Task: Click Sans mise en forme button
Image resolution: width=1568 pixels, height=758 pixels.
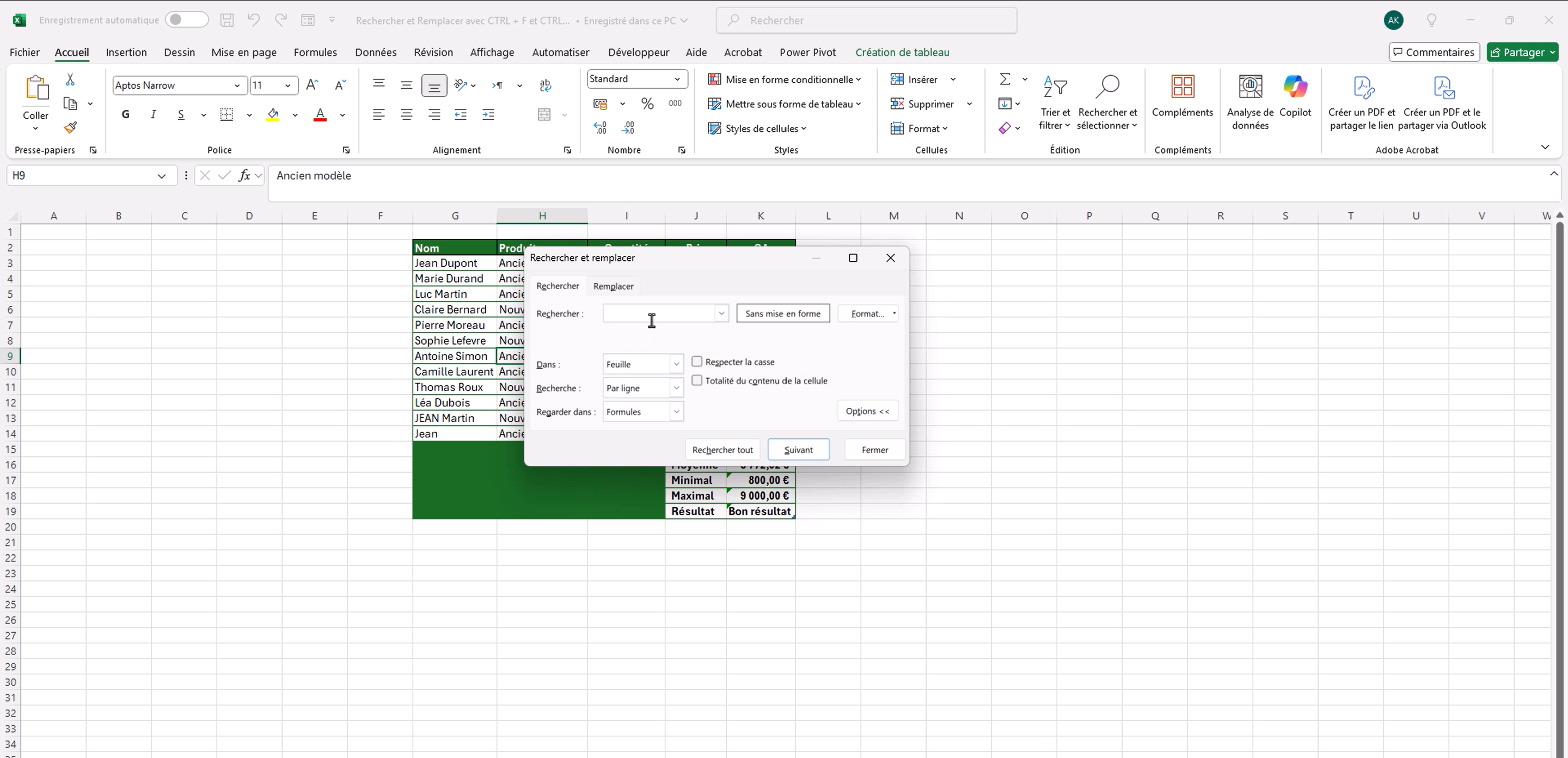Action: (x=783, y=314)
